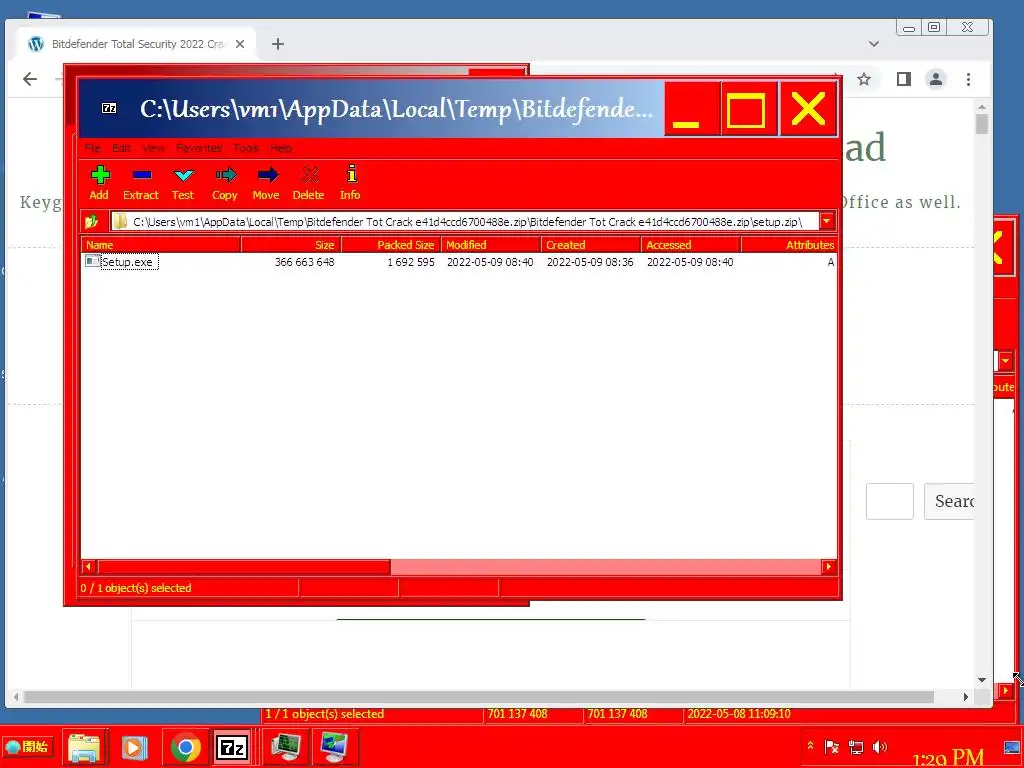Sort the list by the Attributes column
1024x768 pixels.
pos(789,245)
